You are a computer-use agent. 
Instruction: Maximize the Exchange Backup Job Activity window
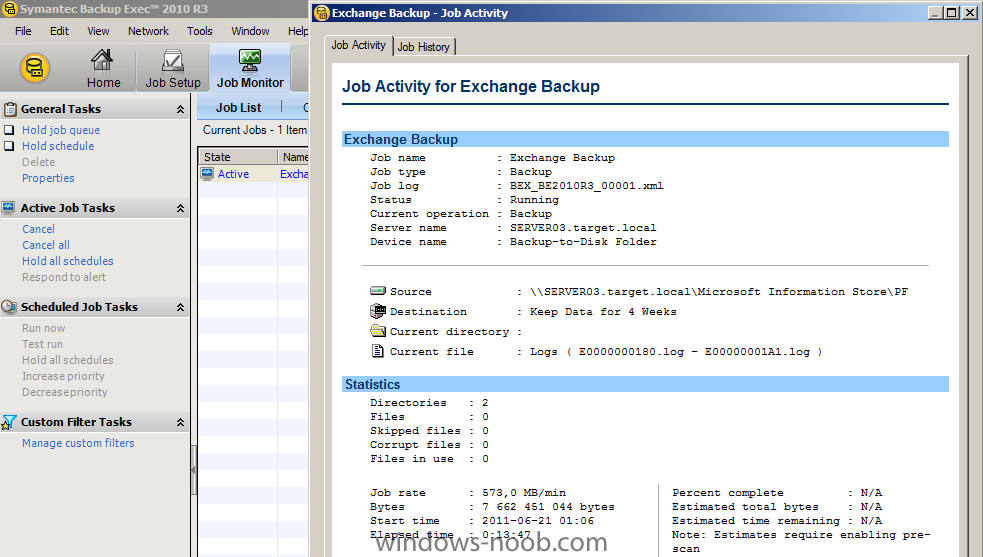(952, 13)
